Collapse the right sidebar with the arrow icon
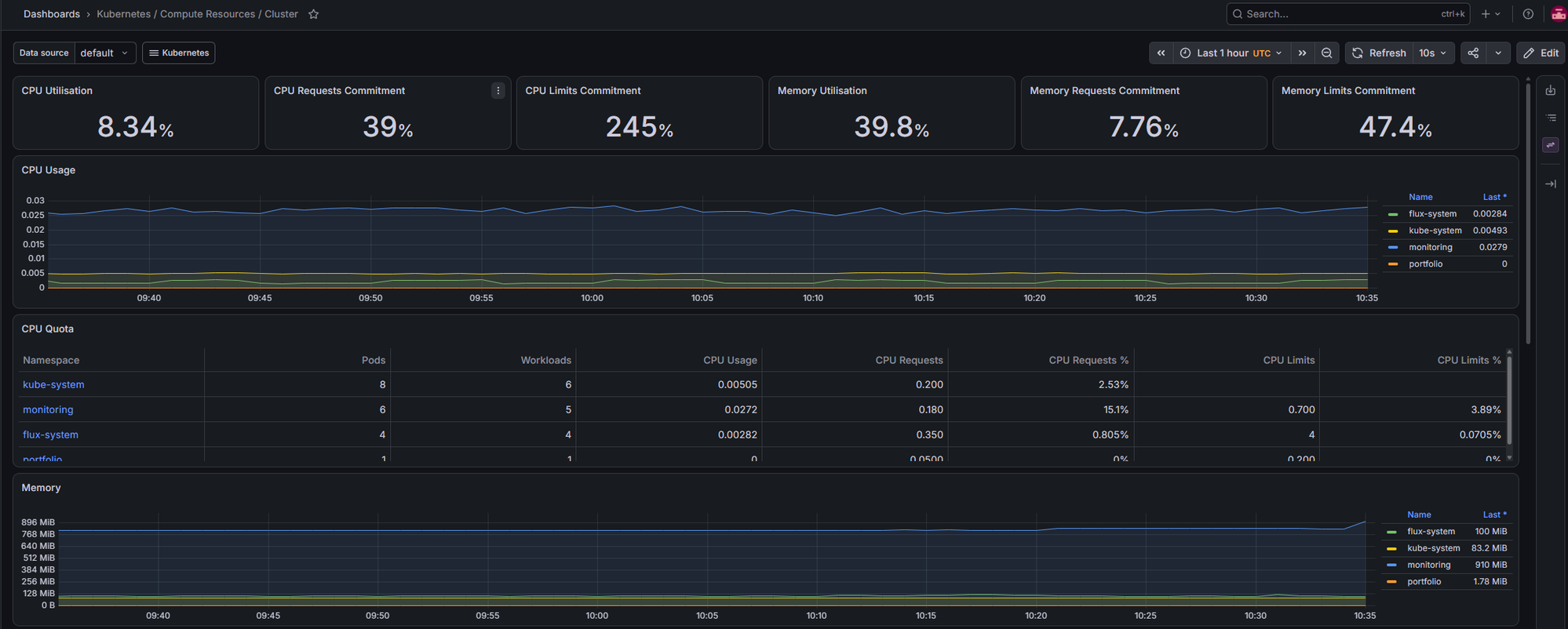The width and height of the screenshot is (1568, 629). coord(1551,184)
